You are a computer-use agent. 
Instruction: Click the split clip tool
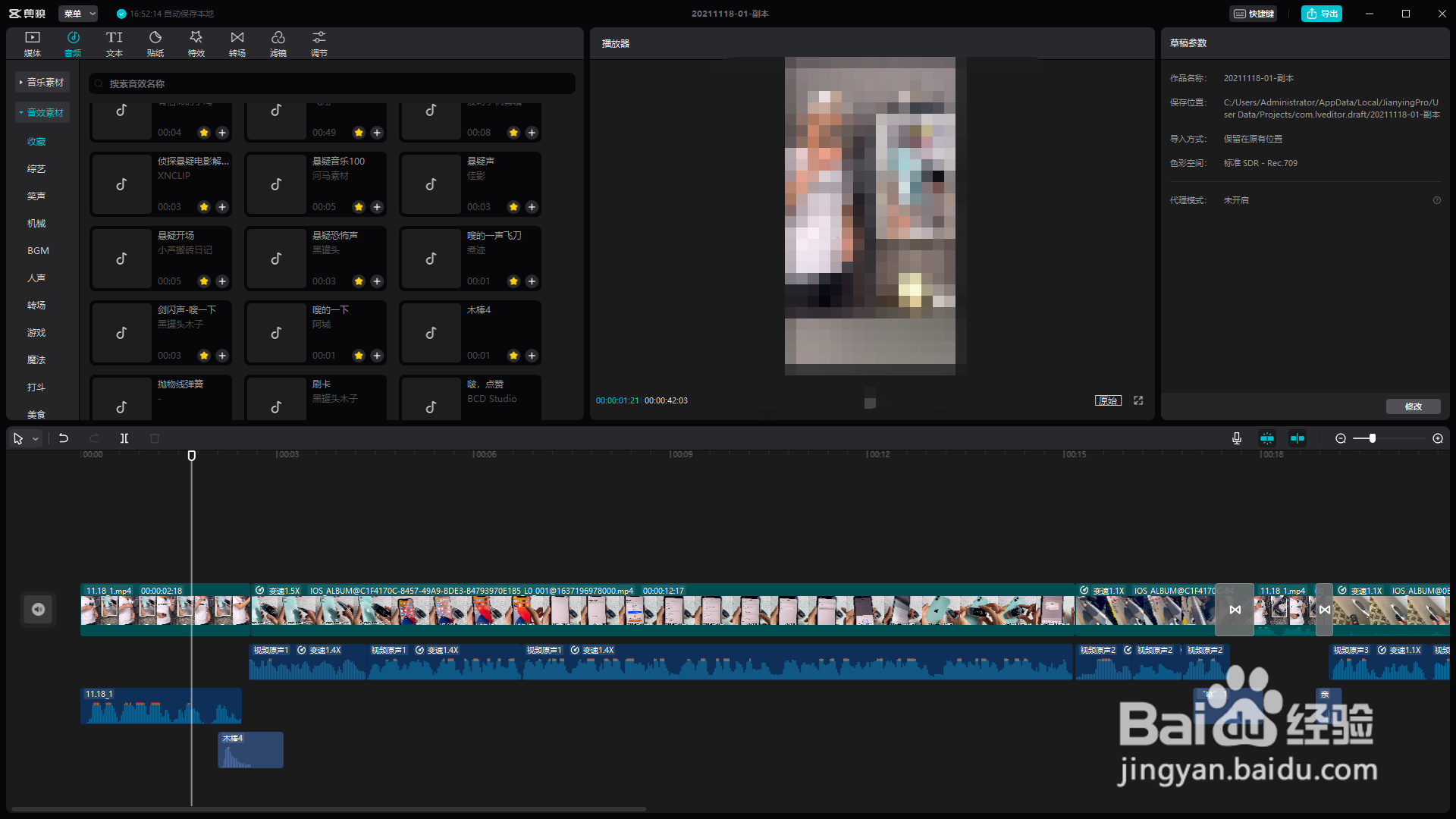pyautogui.click(x=124, y=438)
